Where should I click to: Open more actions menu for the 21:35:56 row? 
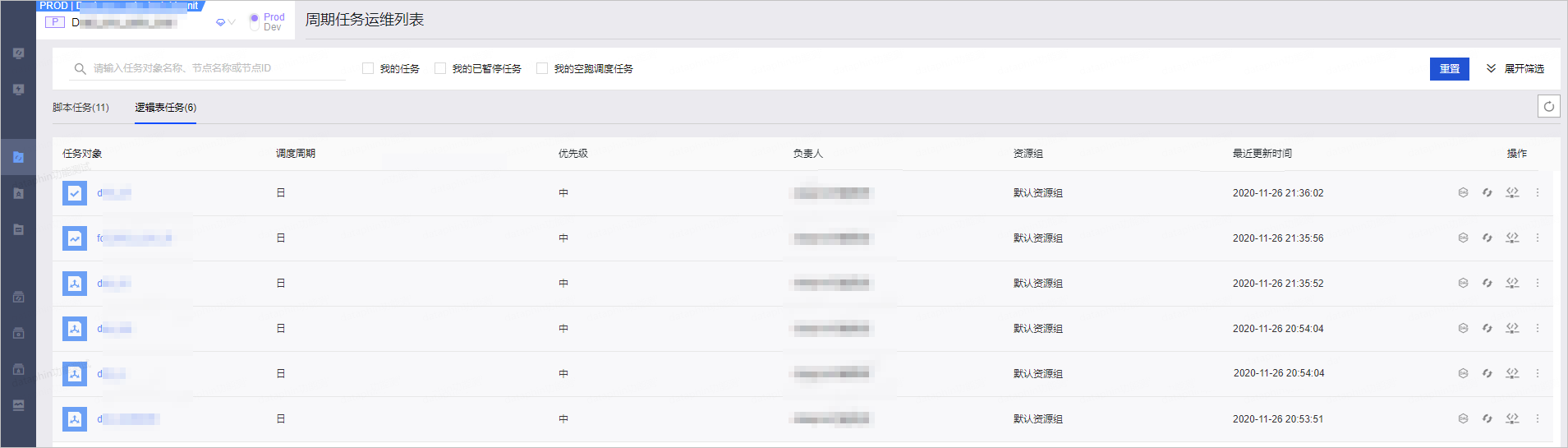[x=1538, y=238]
